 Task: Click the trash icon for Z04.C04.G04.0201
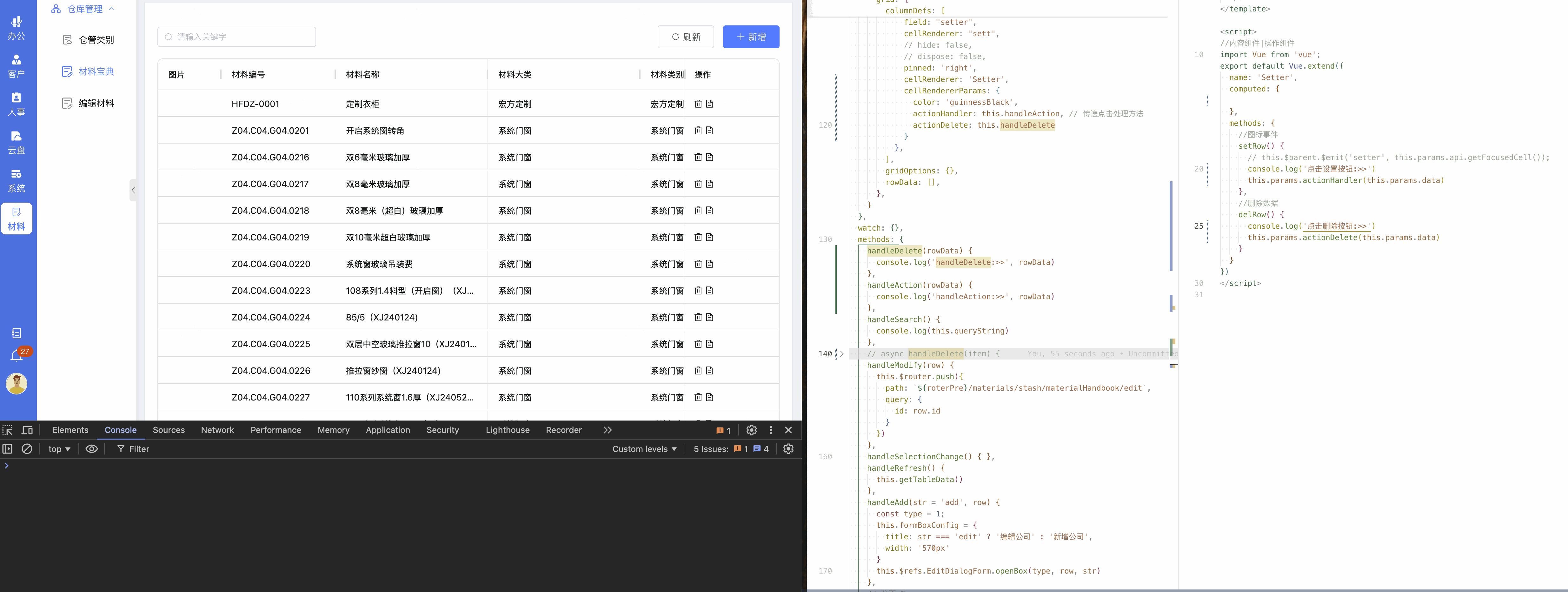698,130
